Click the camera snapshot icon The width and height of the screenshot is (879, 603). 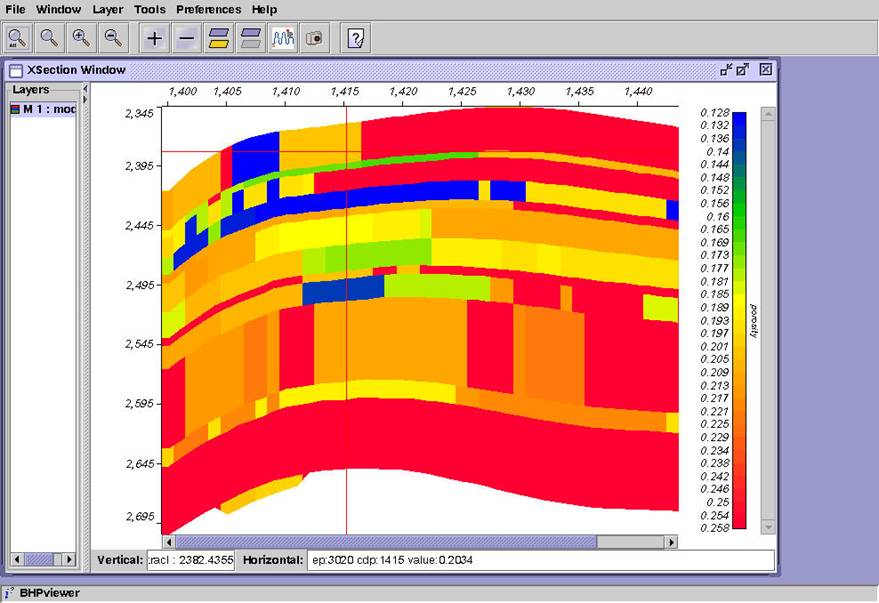point(314,38)
